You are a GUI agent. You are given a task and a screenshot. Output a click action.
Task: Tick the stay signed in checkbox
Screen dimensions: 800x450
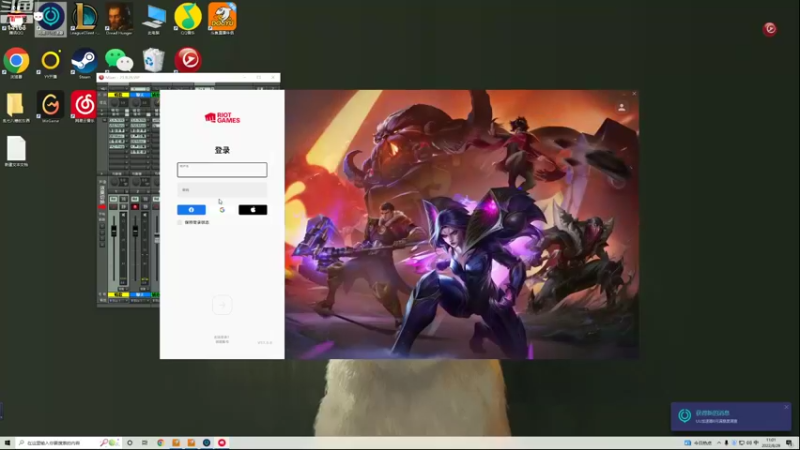coord(180,222)
